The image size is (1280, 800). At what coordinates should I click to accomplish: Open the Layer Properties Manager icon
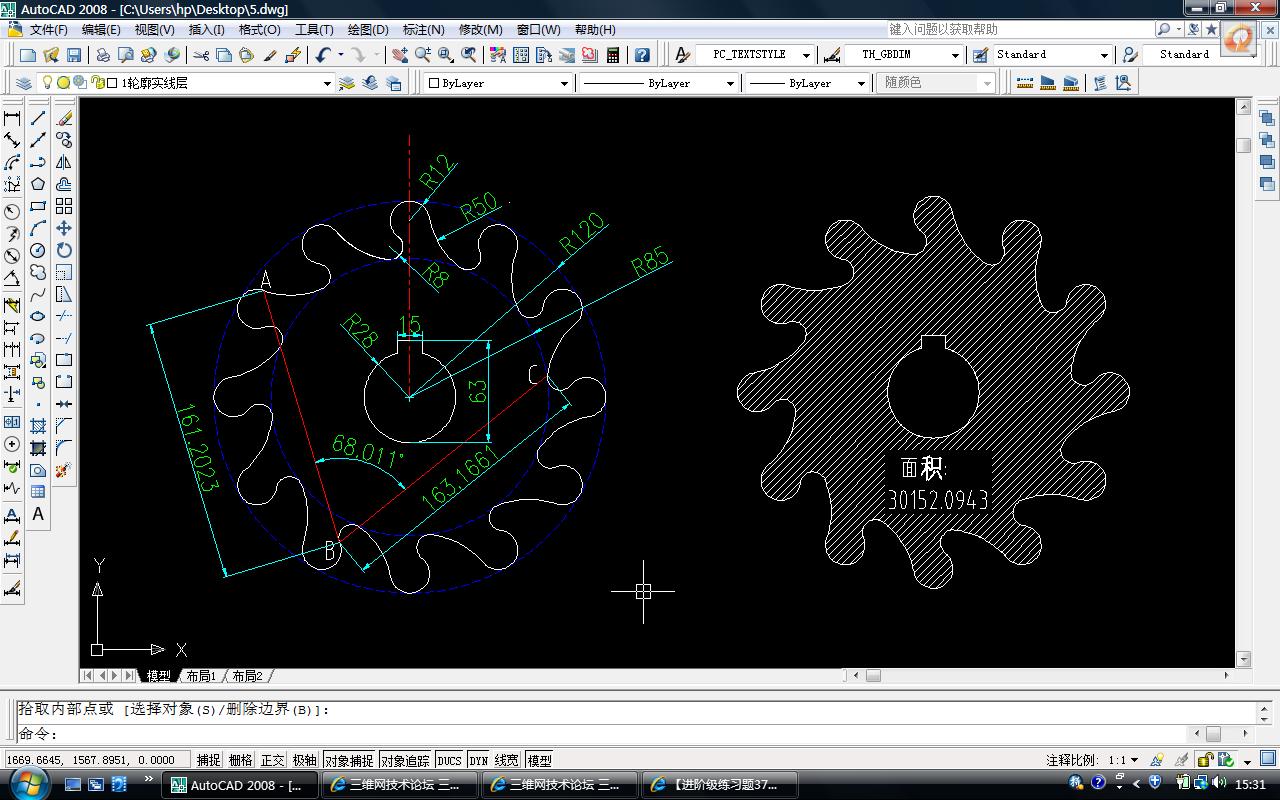(25, 83)
